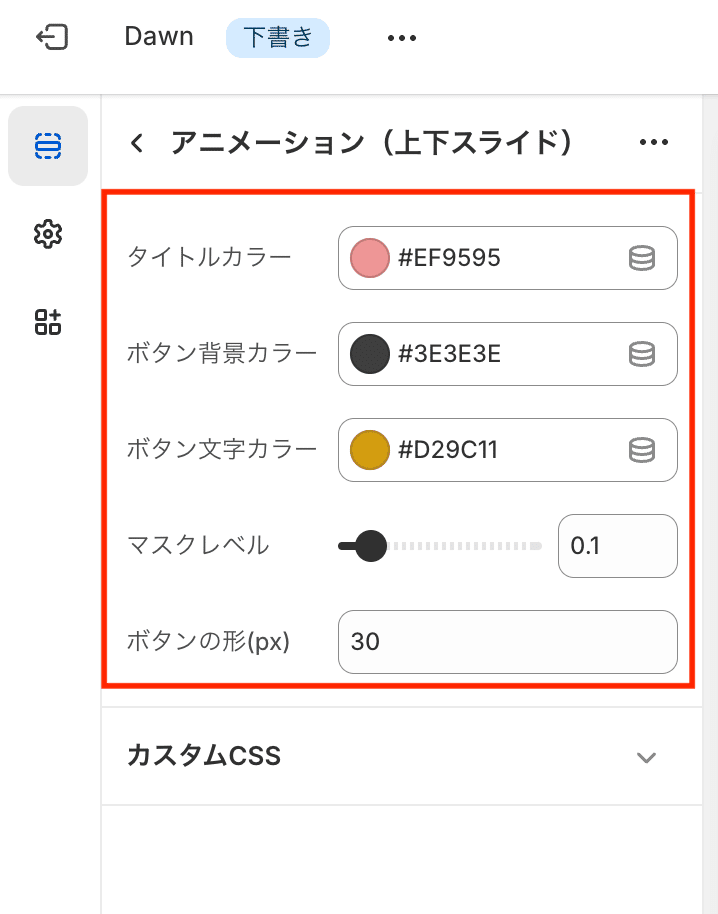Open section options menu beside アニメーション title

click(x=653, y=142)
